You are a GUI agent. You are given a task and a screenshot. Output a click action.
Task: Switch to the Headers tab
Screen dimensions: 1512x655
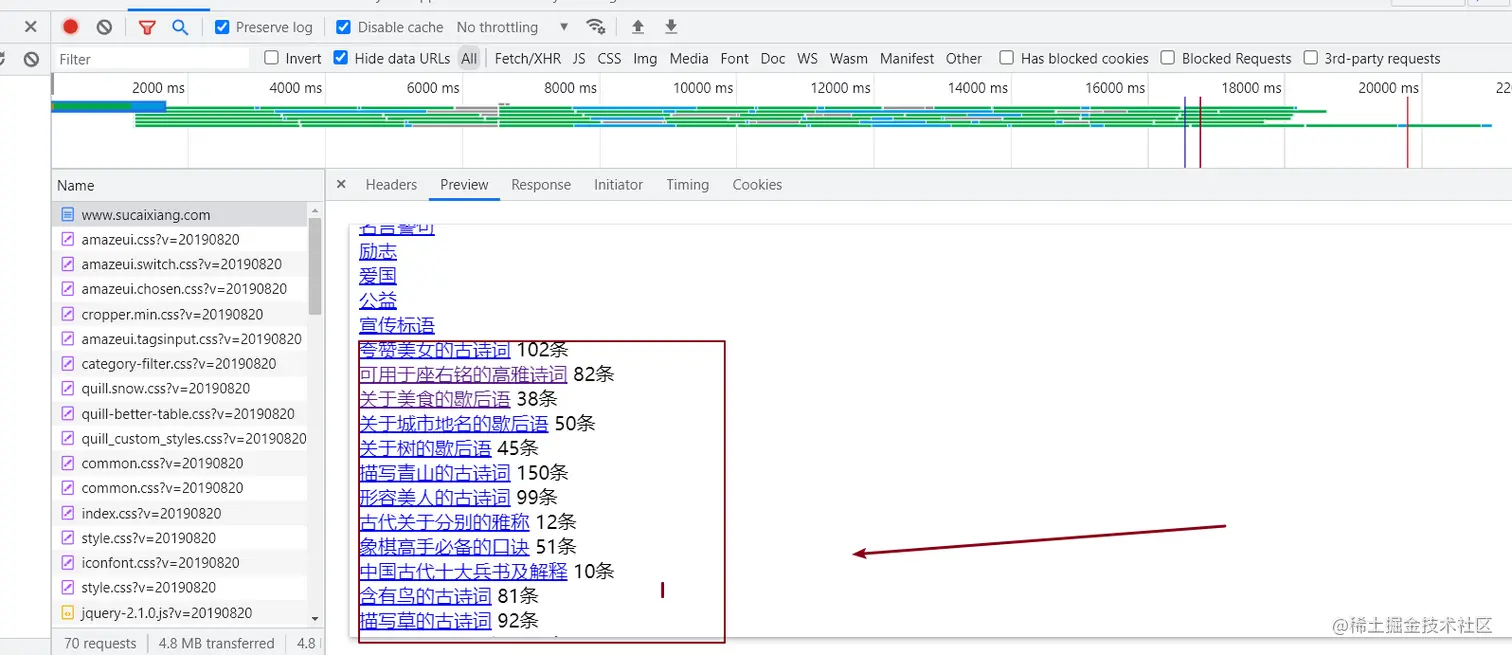[391, 185]
